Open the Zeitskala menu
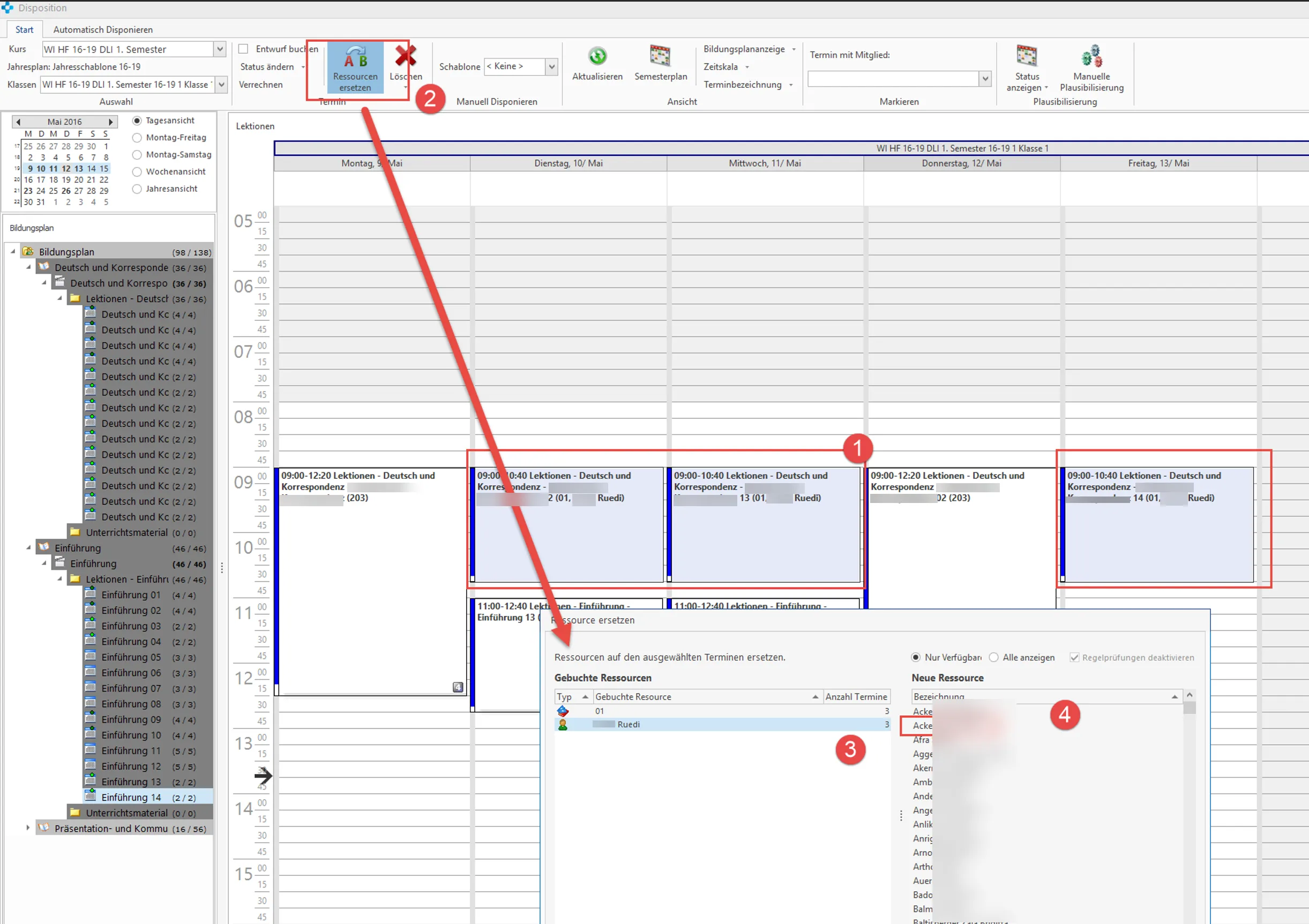 click(726, 67)
